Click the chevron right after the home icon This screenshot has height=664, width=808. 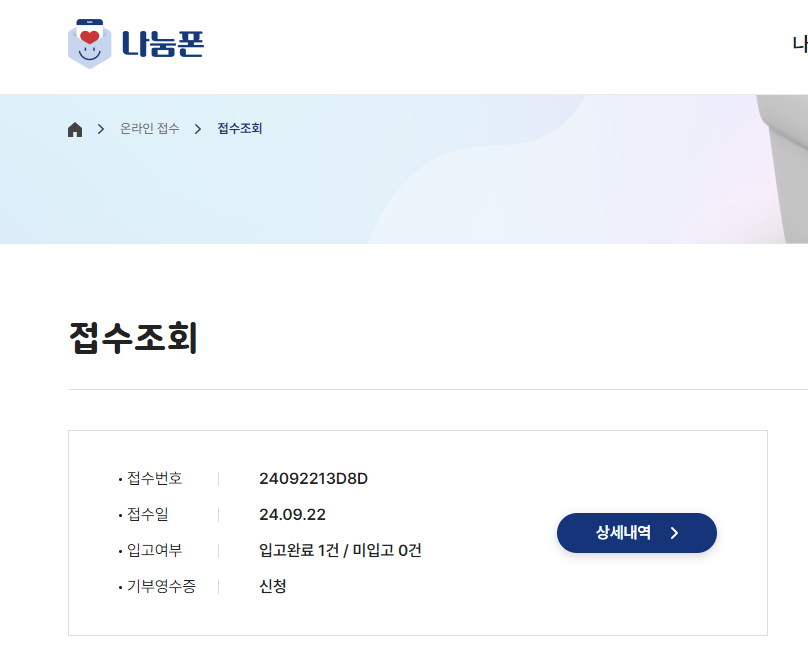point(101,129)
